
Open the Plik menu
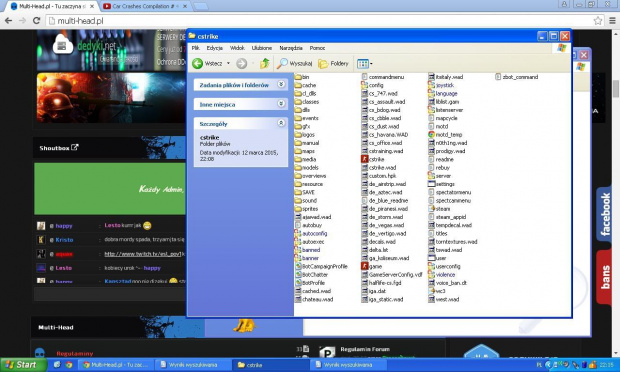[196, 48]
